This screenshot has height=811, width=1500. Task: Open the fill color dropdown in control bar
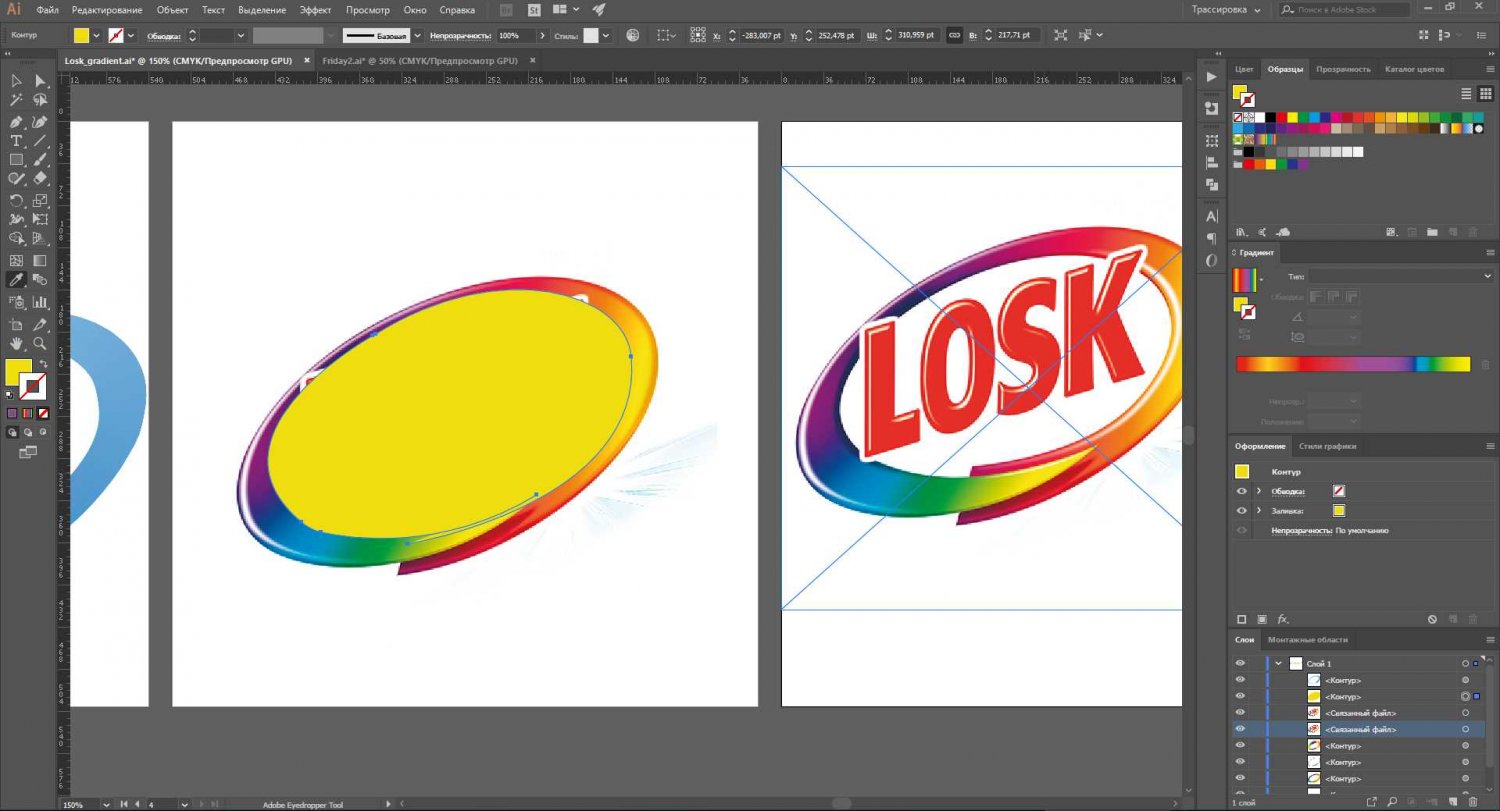point(96,35)
